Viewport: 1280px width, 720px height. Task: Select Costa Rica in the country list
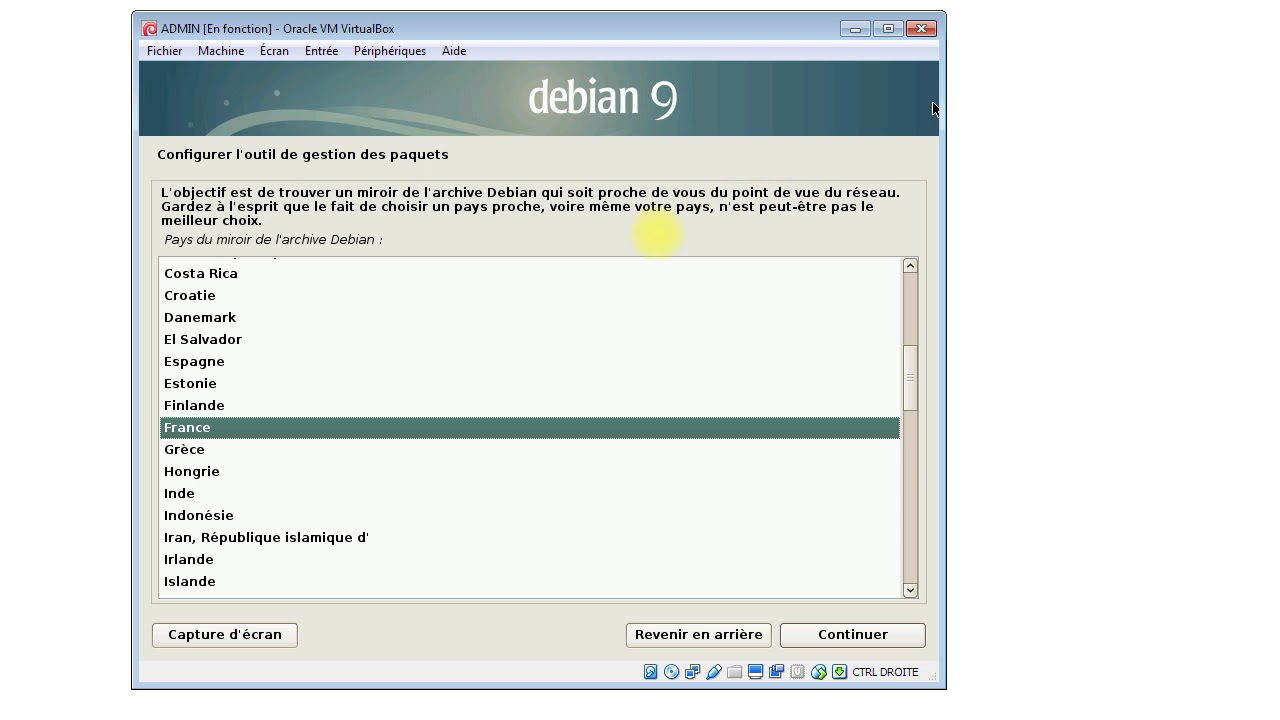[x=530, y=273]
